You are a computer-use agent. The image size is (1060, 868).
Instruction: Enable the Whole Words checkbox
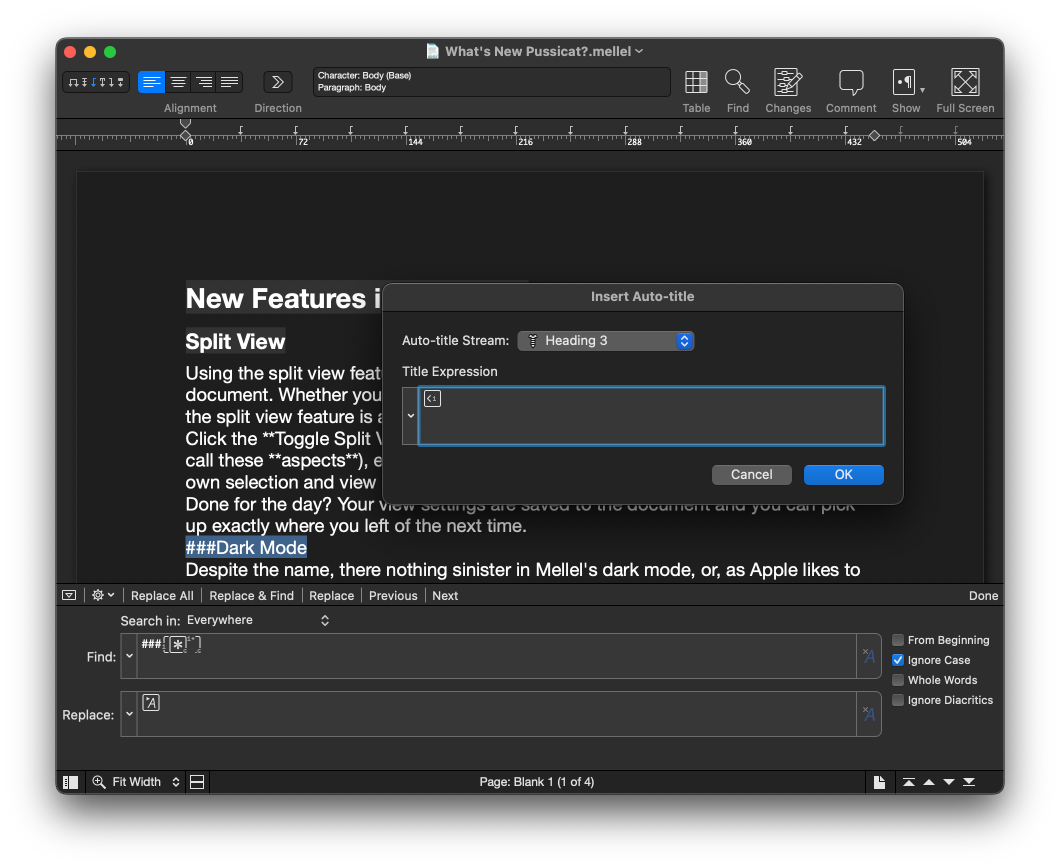(x=898, y=680)
